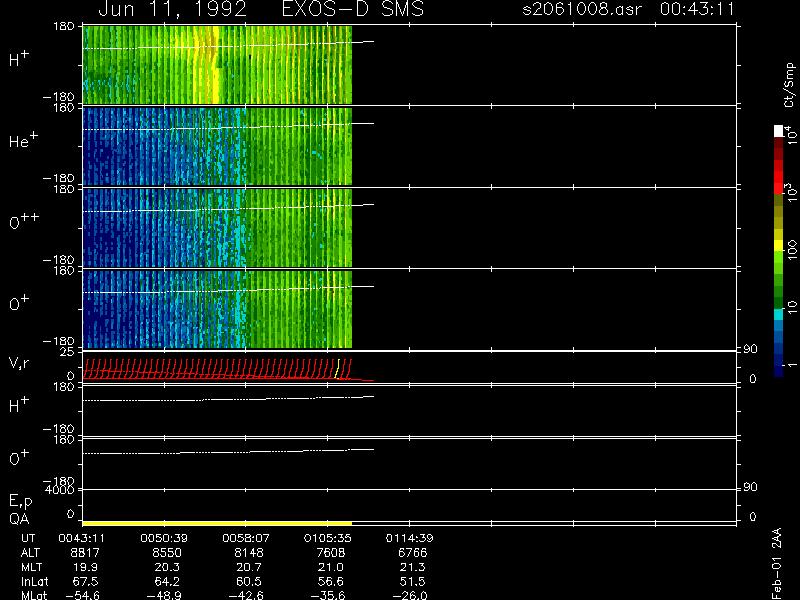Screen dimensions: 800x600
Task: Click the MLat value "-26.0"
Action: pyautogui.click(x=410, y=595)
